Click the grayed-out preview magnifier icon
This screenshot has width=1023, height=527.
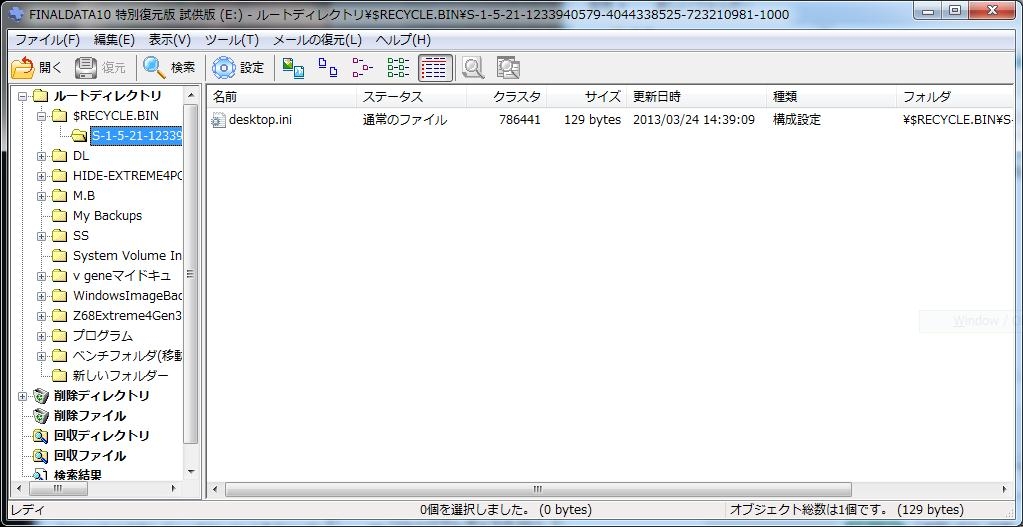(x=473, y=67)
